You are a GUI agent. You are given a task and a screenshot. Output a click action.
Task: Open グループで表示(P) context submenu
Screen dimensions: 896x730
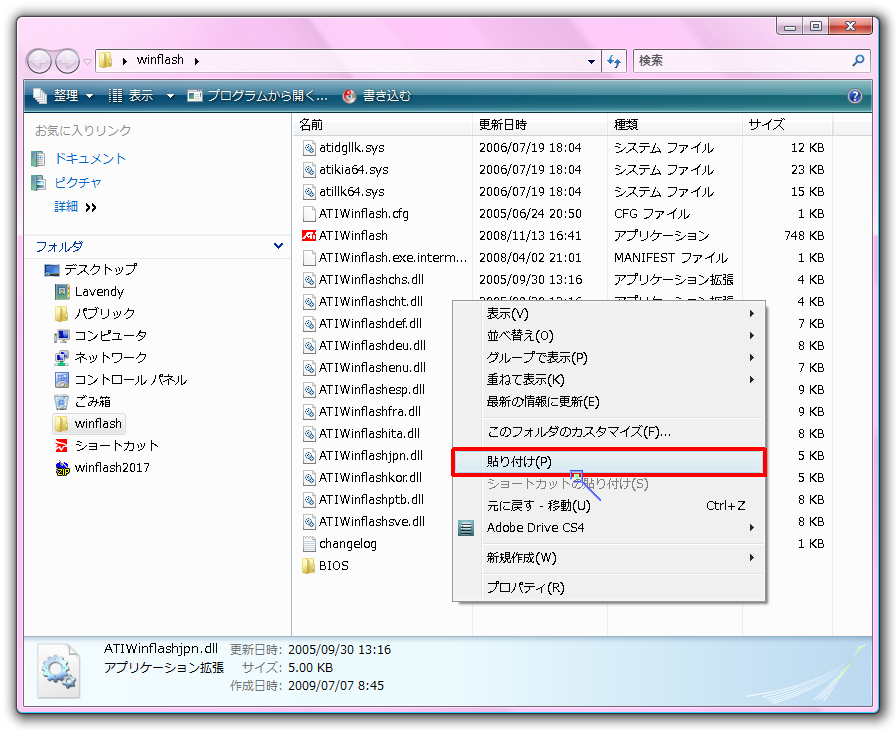click(x=609, y=358)
